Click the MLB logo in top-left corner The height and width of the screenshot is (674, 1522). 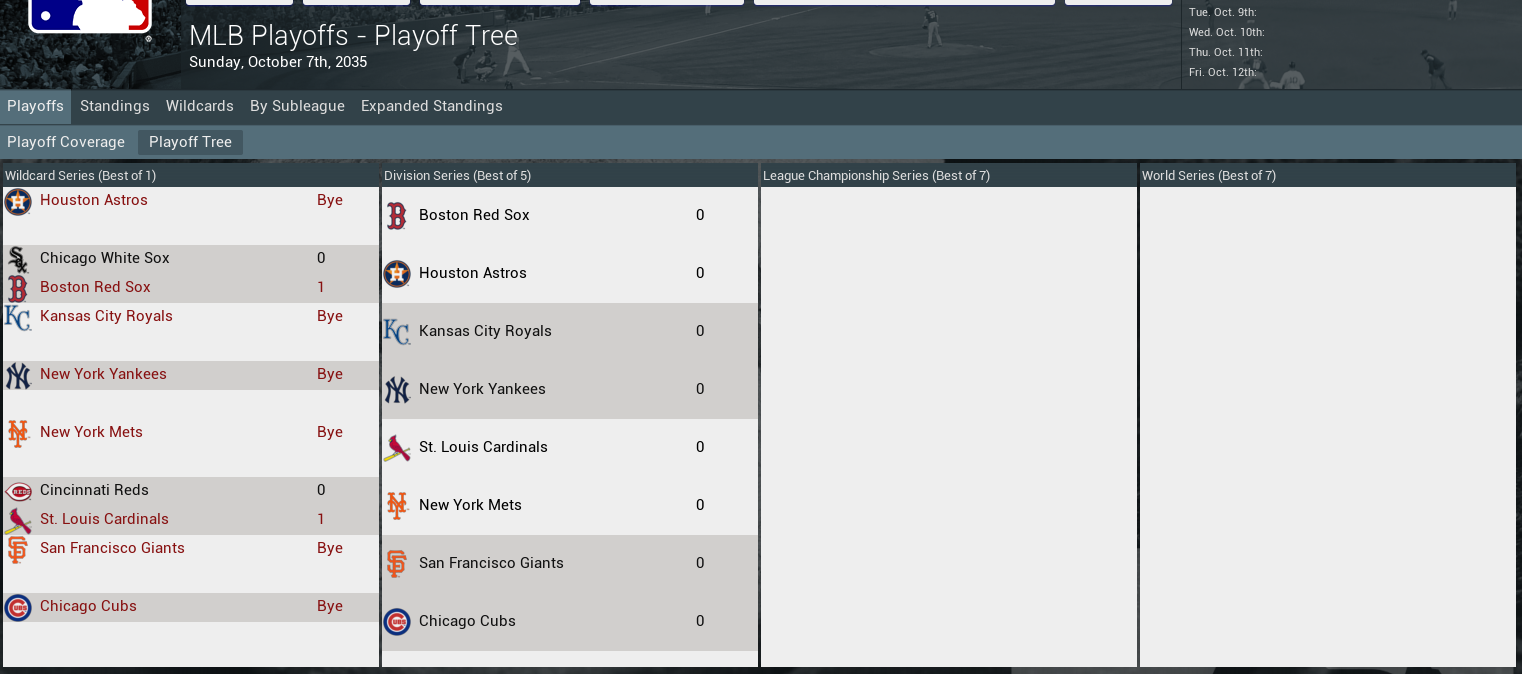[x=90, y=16]
